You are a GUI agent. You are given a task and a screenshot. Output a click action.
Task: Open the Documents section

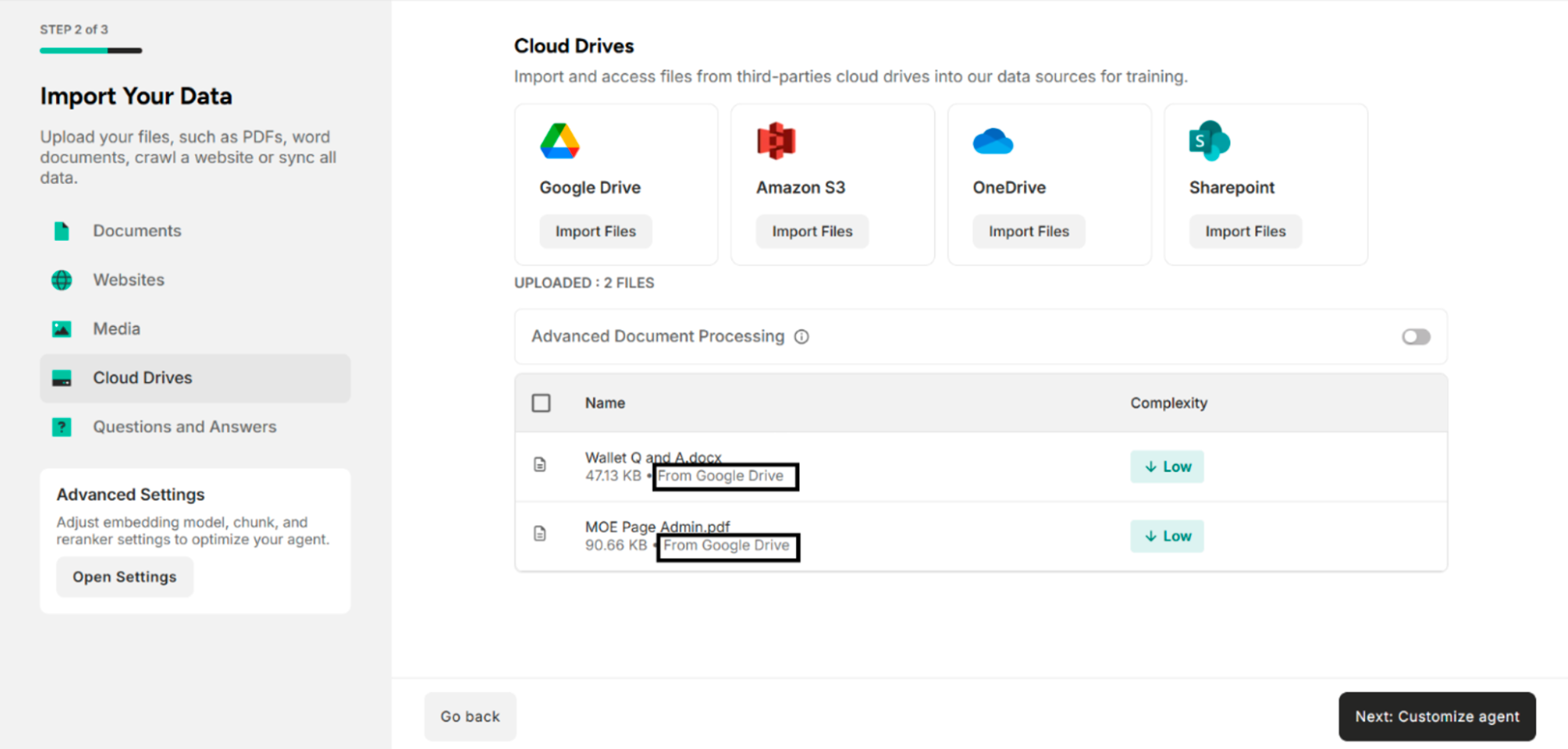click(137, 230)
